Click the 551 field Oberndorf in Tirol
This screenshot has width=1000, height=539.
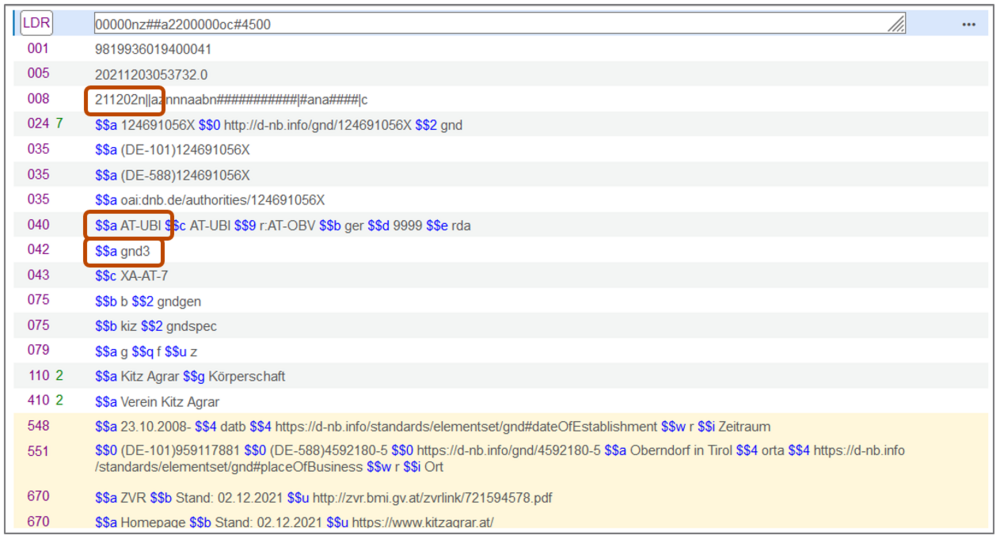(x=499, y=459)
